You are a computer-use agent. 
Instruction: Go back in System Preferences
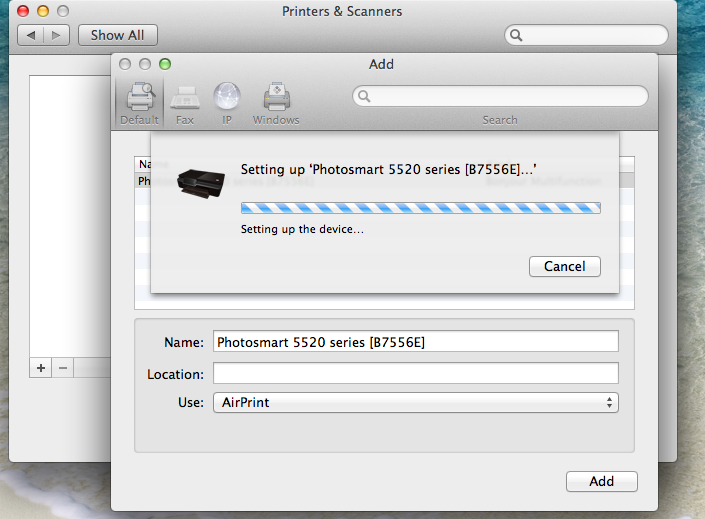tap(31, 35)
